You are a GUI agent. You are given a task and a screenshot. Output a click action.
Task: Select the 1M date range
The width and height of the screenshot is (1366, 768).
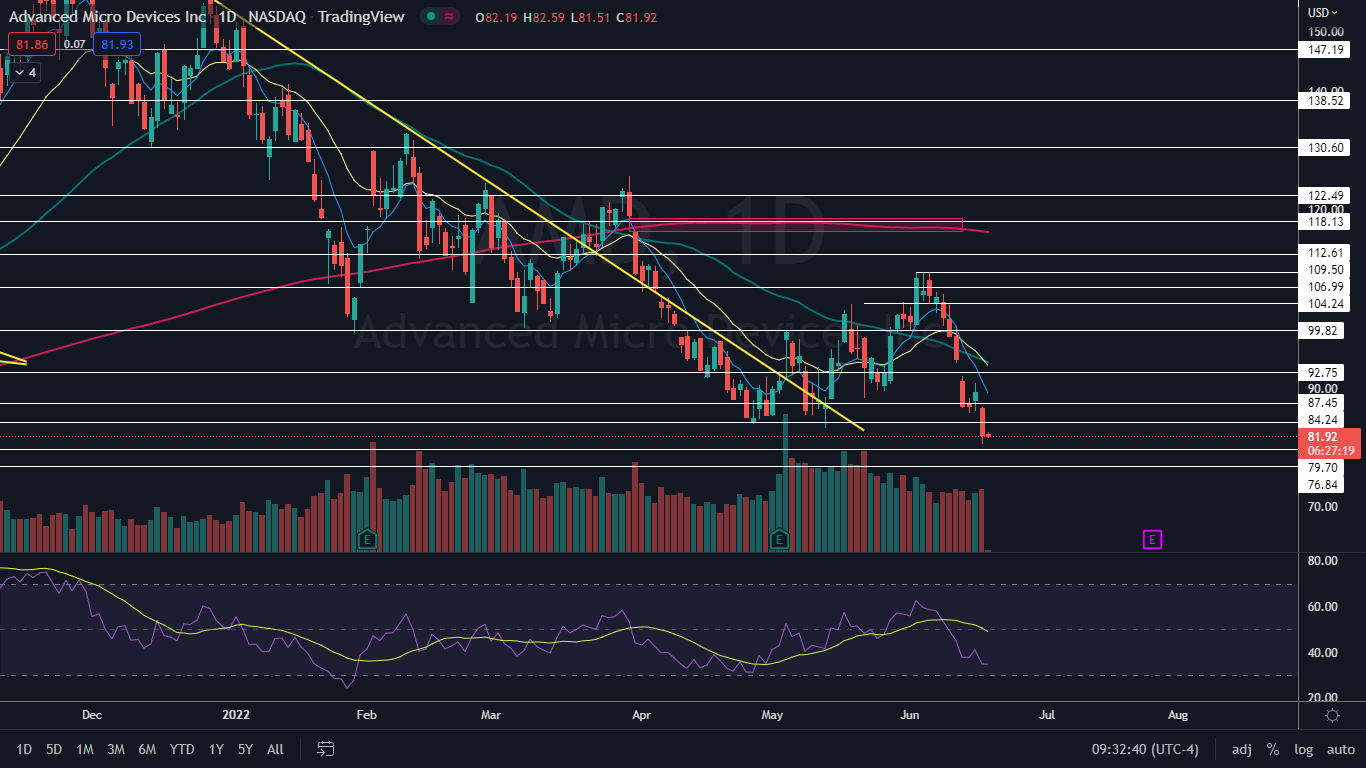click(85, 749)
